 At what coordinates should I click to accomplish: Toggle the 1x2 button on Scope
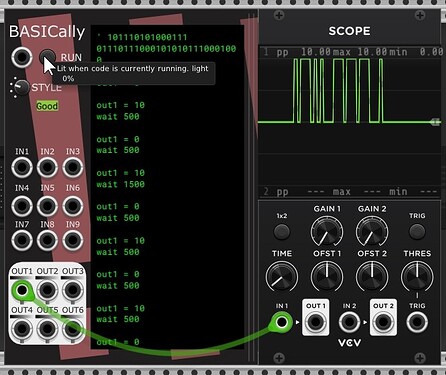click(x=282, y=231)
